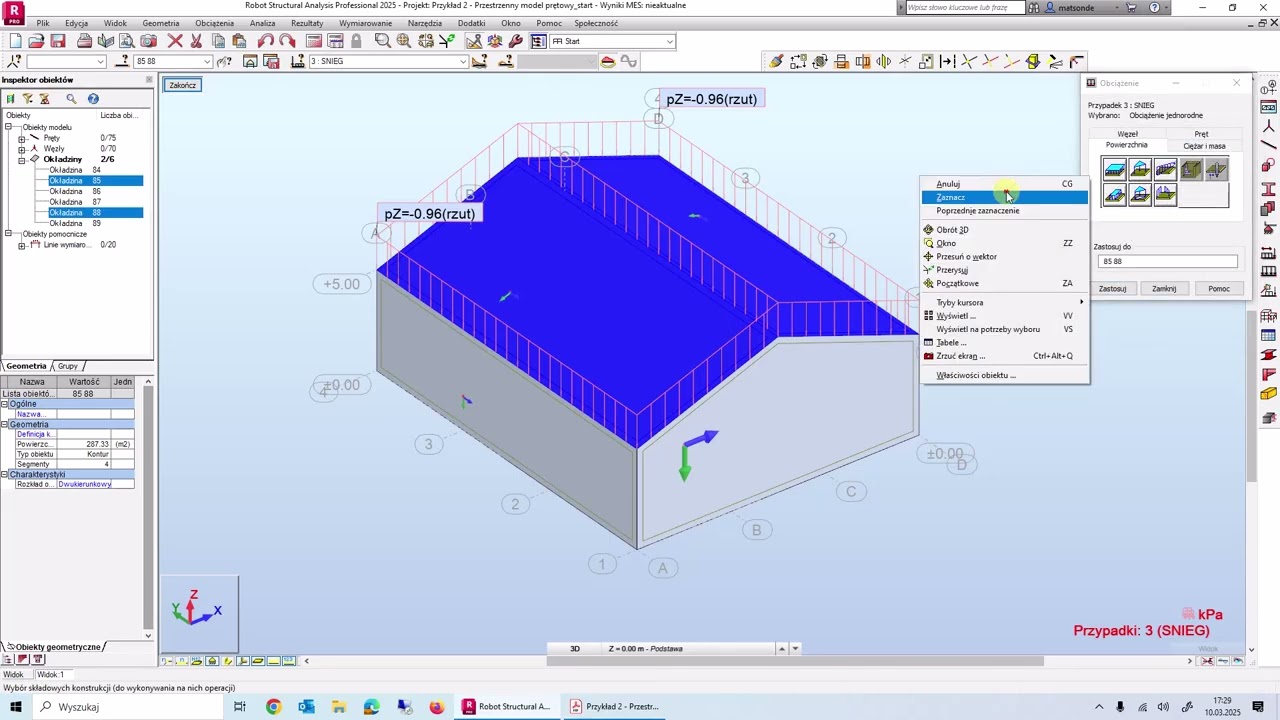Viewport: 1280px width, 720px height.
Task: Select the second surface load icon in Obciążenie
Action: tap(1140, 170)
